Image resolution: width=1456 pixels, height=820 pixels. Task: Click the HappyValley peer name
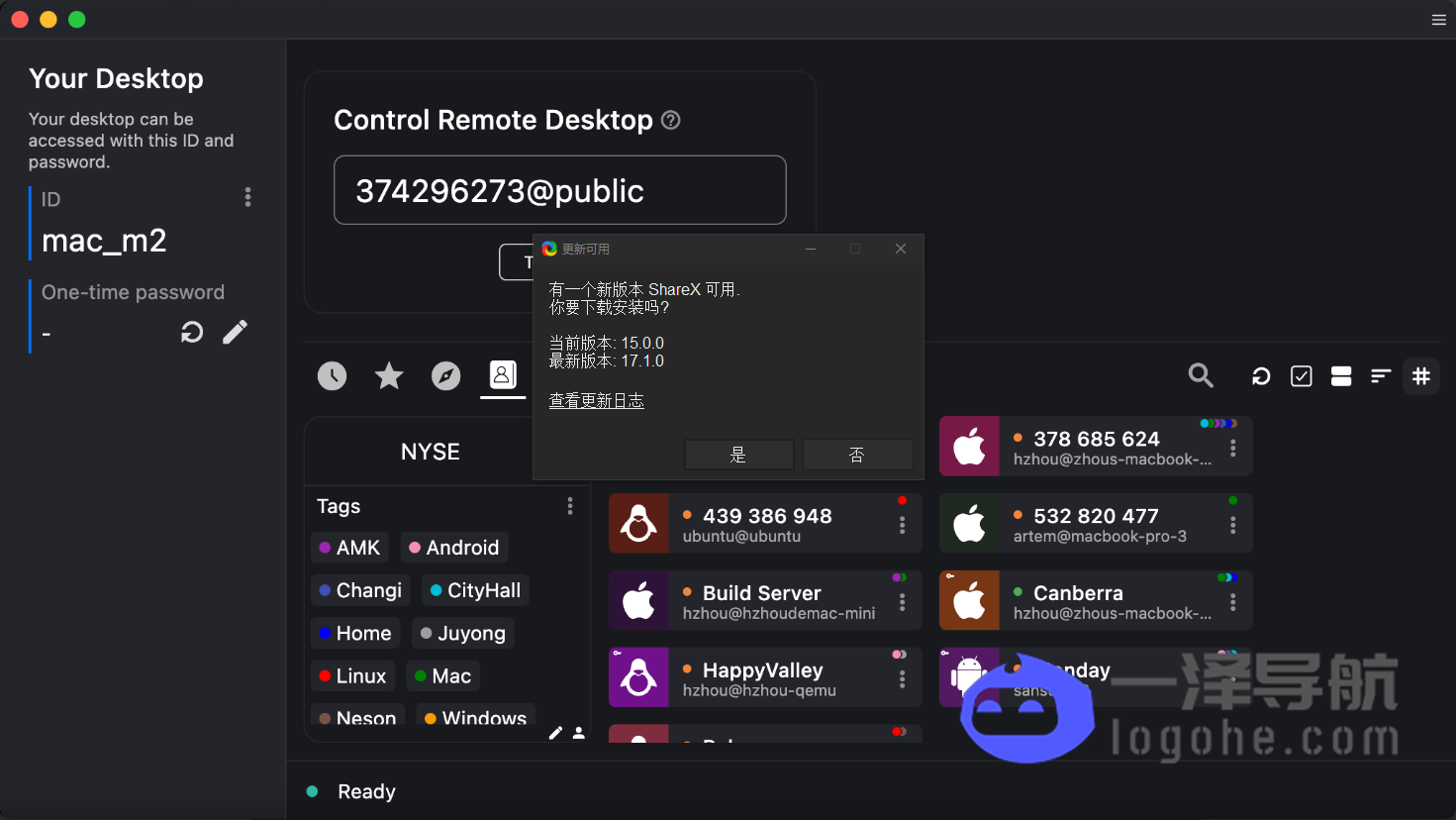pos(763,669)
